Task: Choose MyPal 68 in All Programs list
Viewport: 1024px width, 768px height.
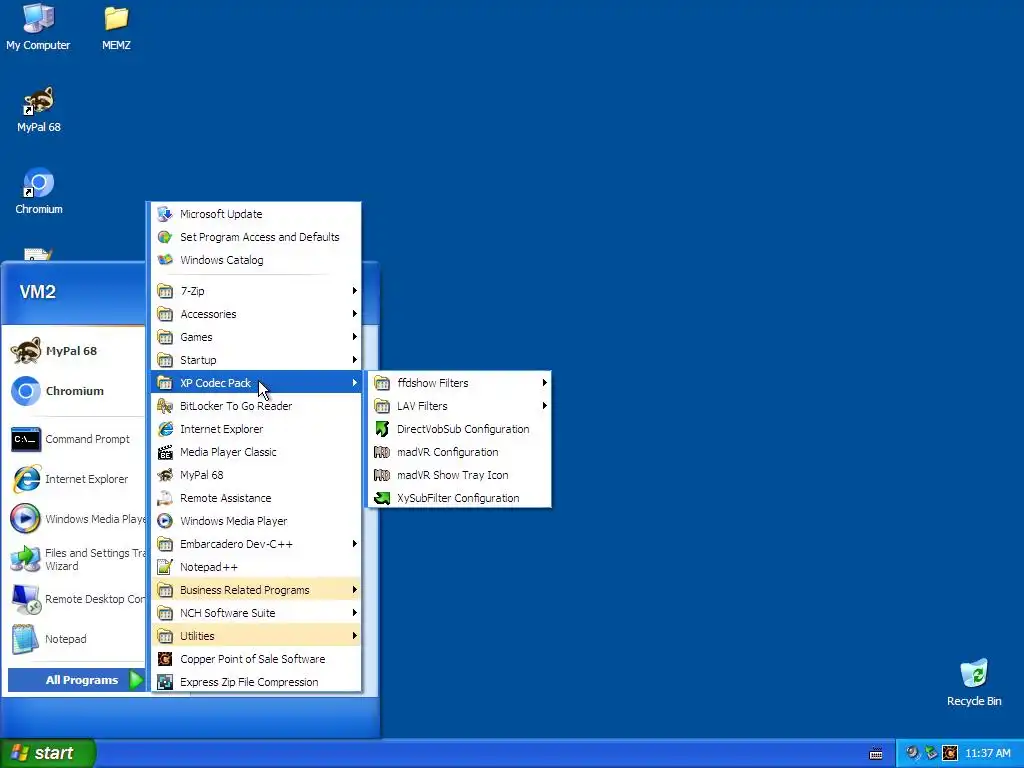Action: pyautogui.click(x=256, y=475)
